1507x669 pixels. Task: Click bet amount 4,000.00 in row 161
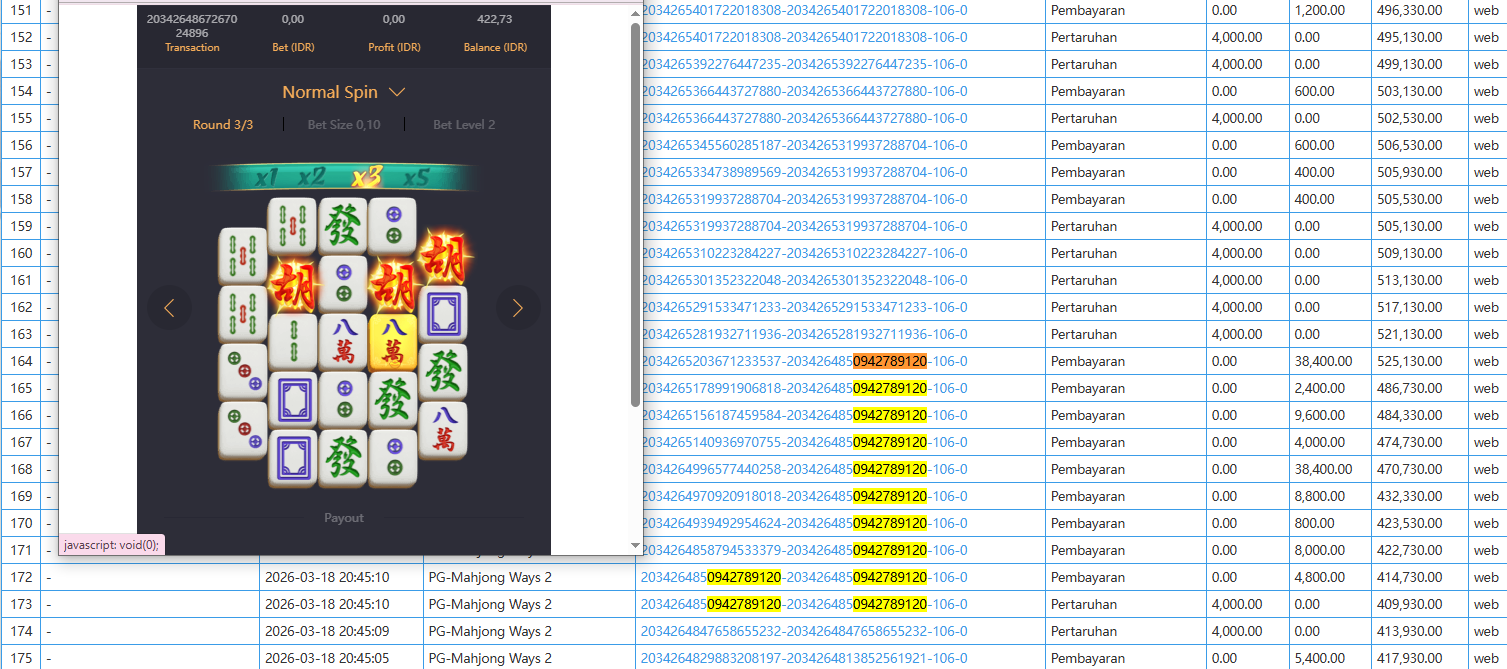(x=1248, y=280)
